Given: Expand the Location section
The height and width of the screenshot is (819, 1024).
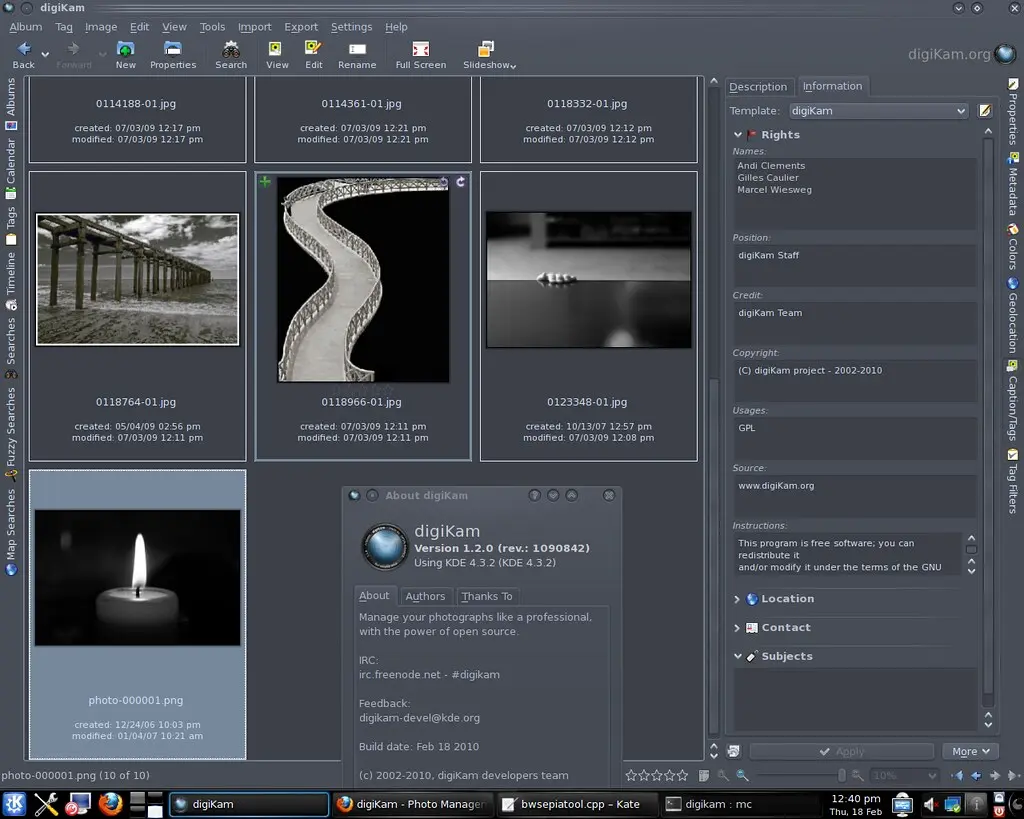Looking at the screenshot, I should tap(787, 599).
